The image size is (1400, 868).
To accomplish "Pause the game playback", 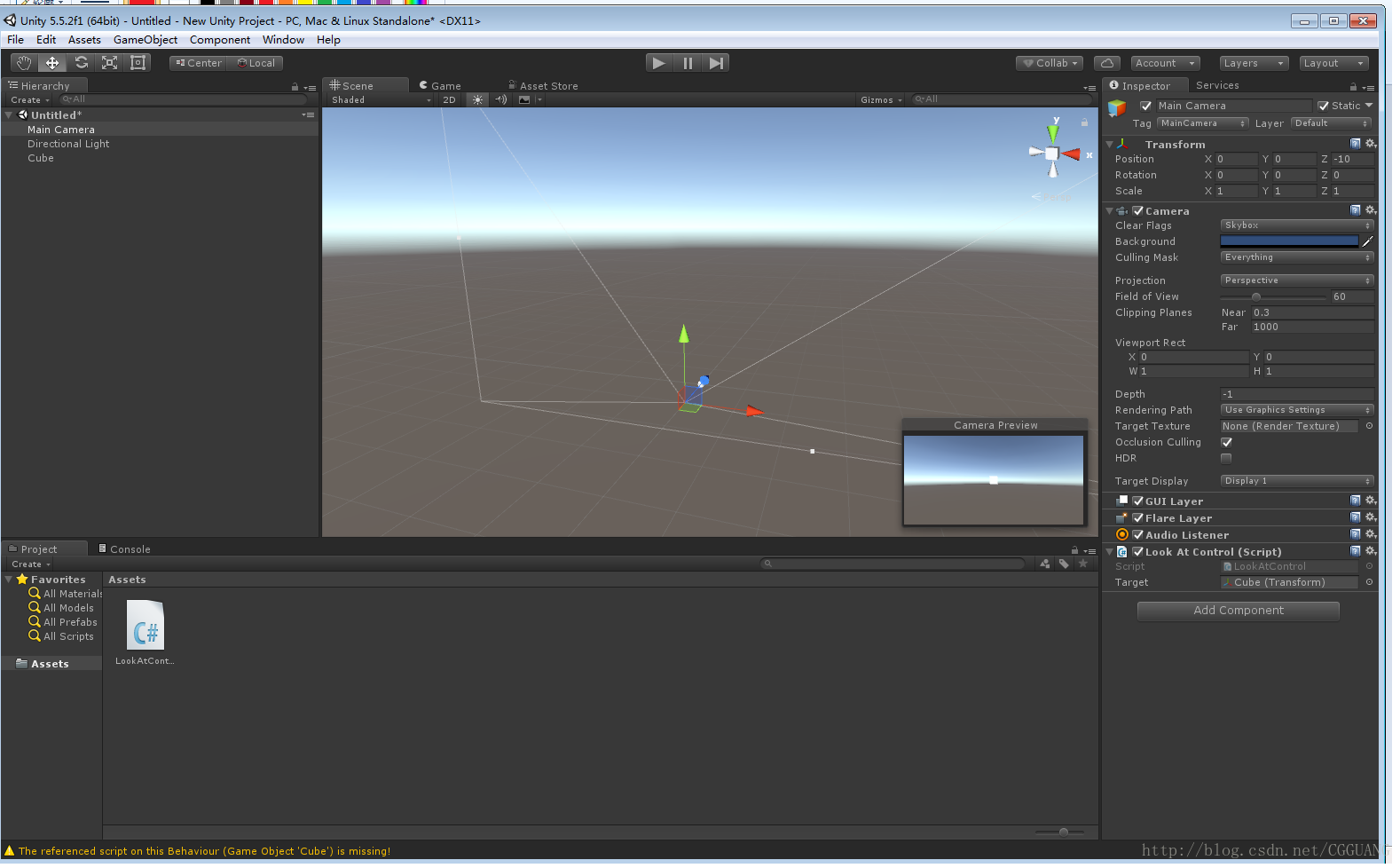I will point(688,63).
